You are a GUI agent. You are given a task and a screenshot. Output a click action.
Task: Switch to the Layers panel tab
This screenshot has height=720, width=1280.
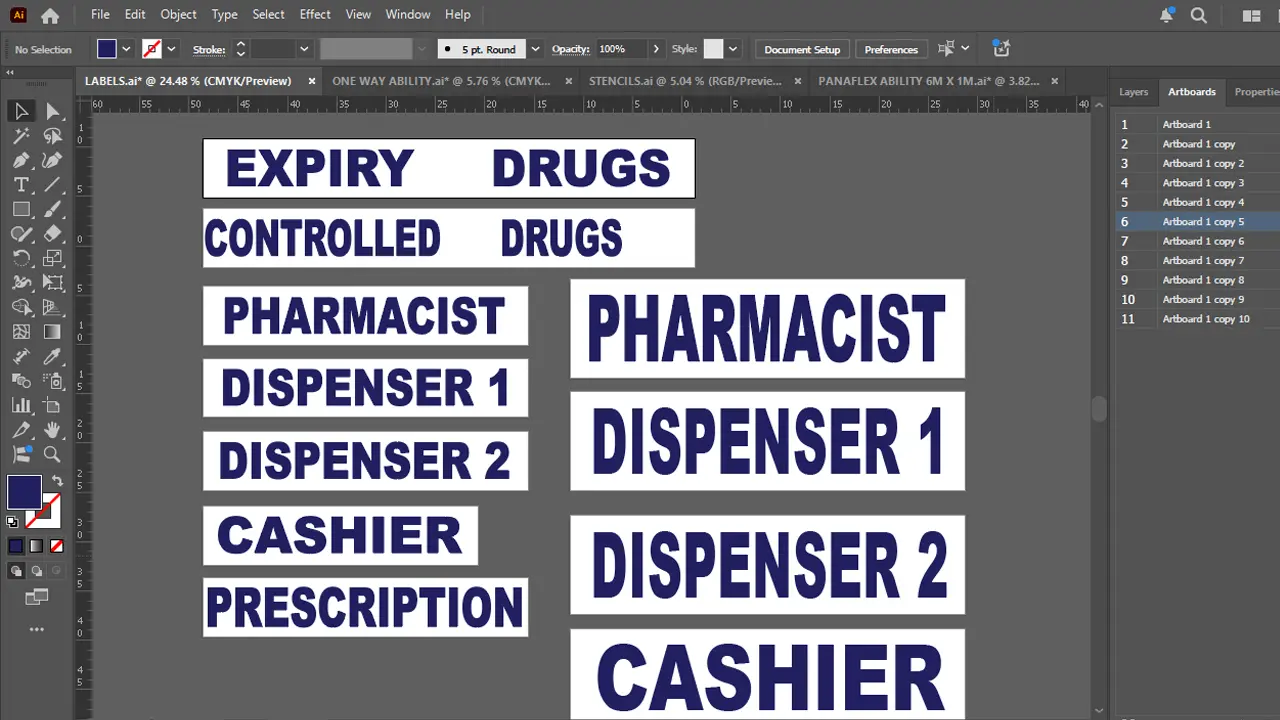[1133, 91]
